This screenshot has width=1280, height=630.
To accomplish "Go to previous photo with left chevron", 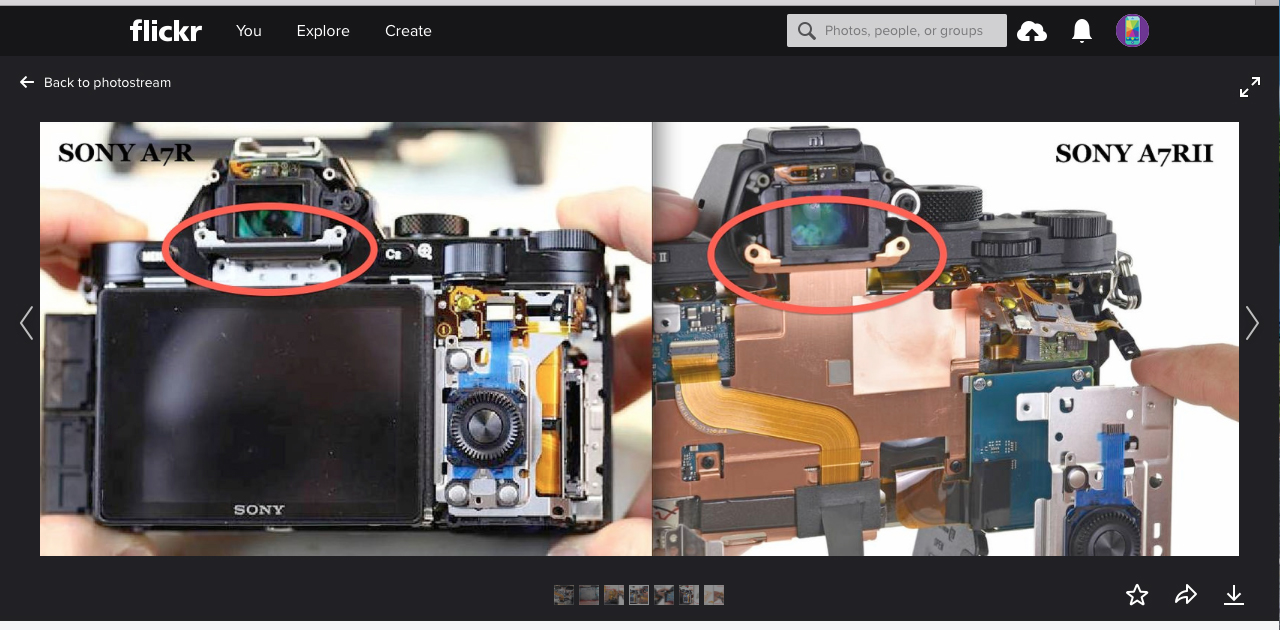I will click(27, 323).
